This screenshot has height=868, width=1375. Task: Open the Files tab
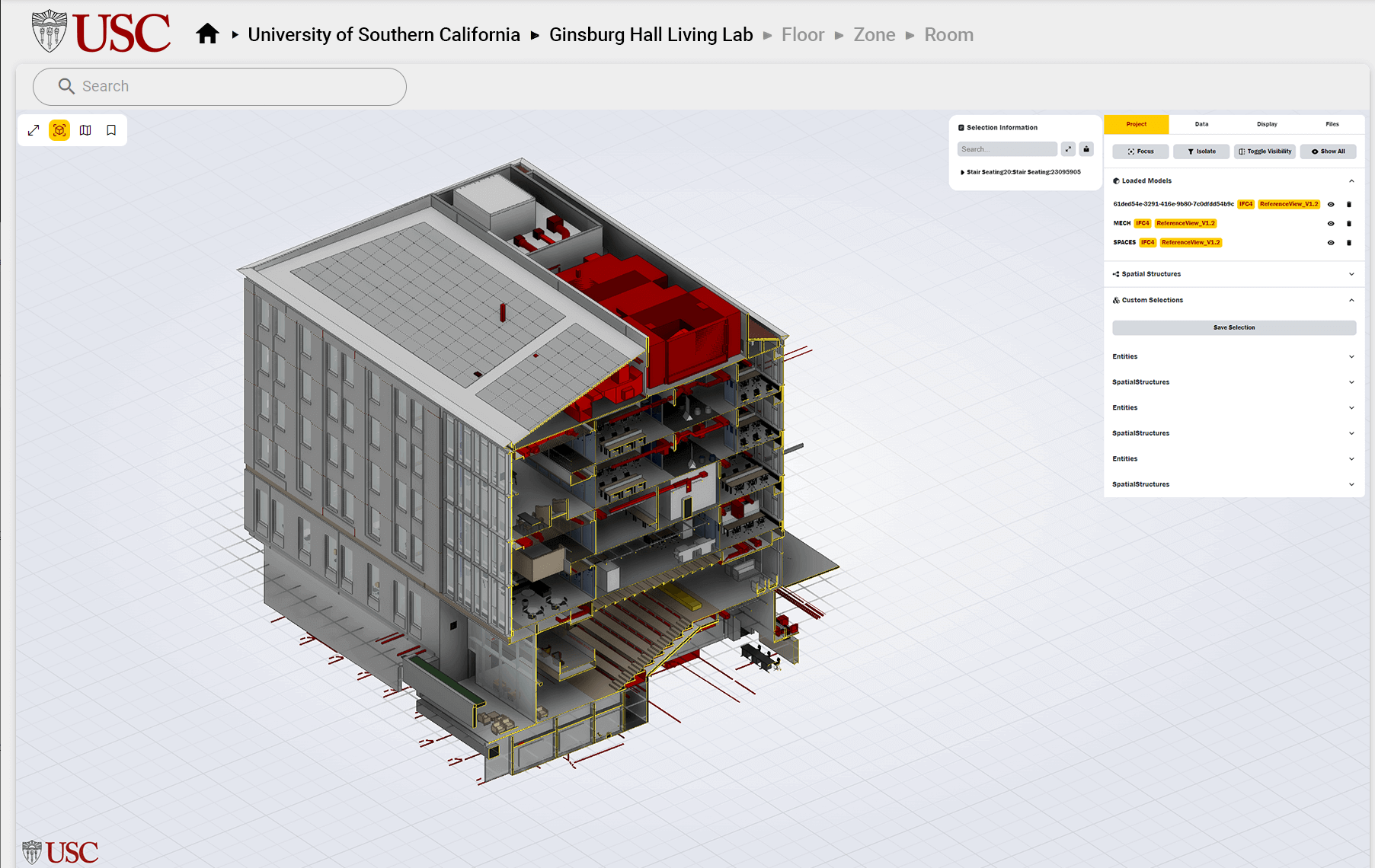[1332, 124]
